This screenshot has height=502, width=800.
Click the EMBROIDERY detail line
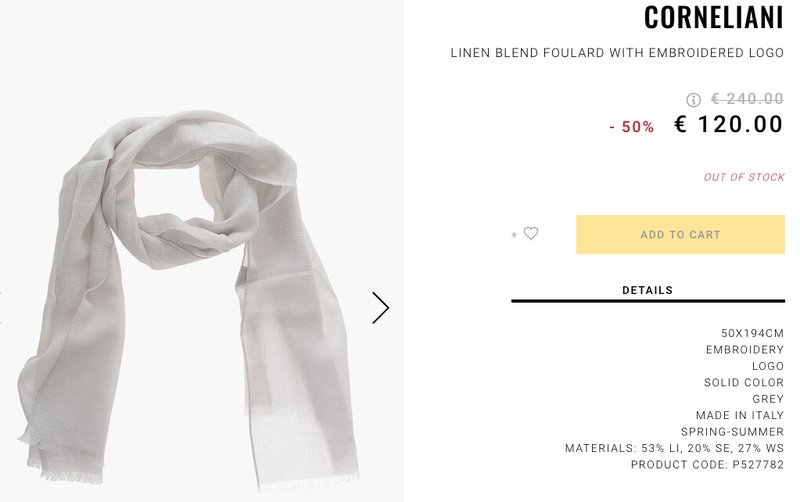(745, 350)
